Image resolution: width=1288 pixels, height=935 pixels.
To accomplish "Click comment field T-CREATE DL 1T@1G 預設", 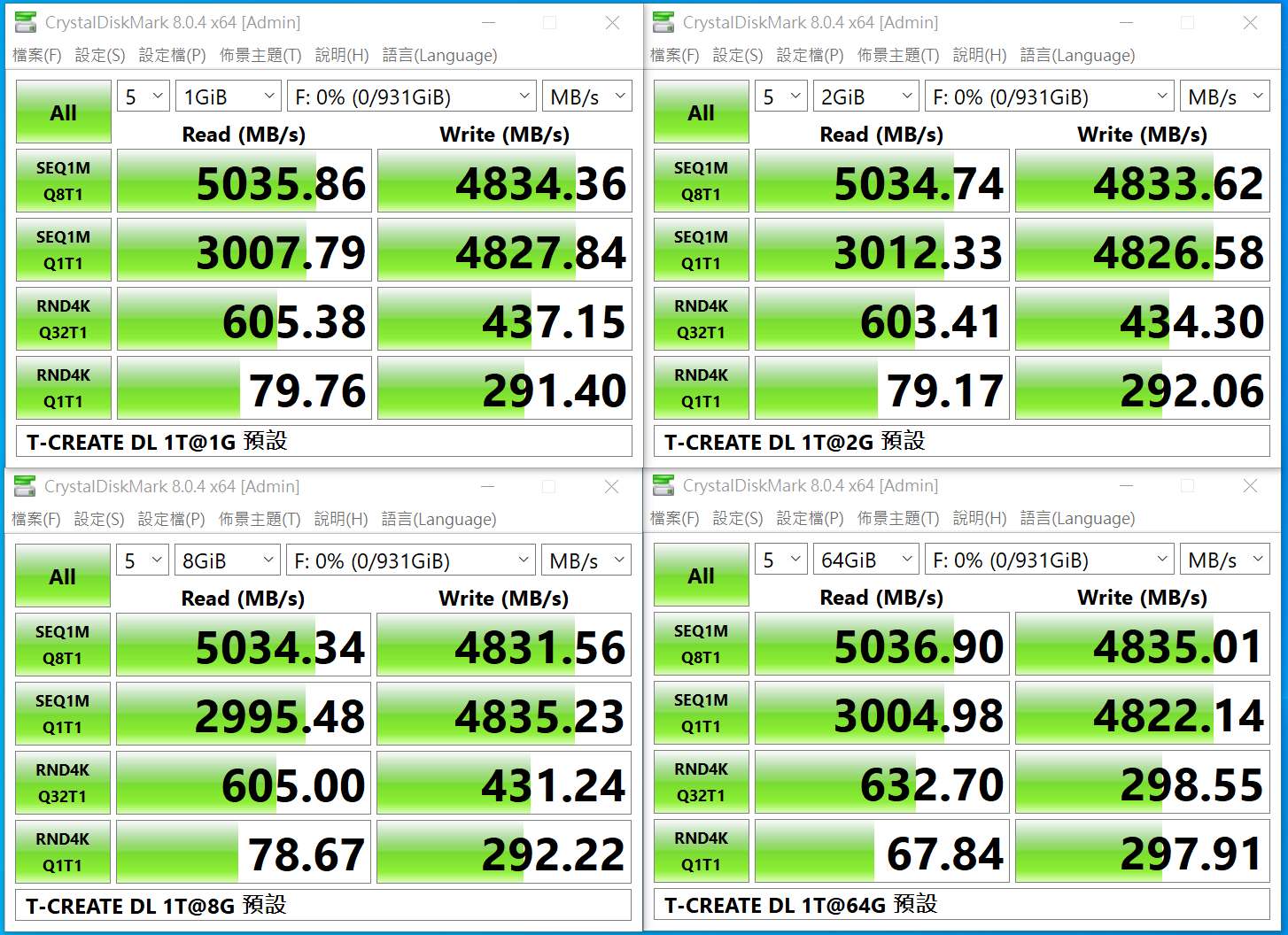I will tap(324, 441).
